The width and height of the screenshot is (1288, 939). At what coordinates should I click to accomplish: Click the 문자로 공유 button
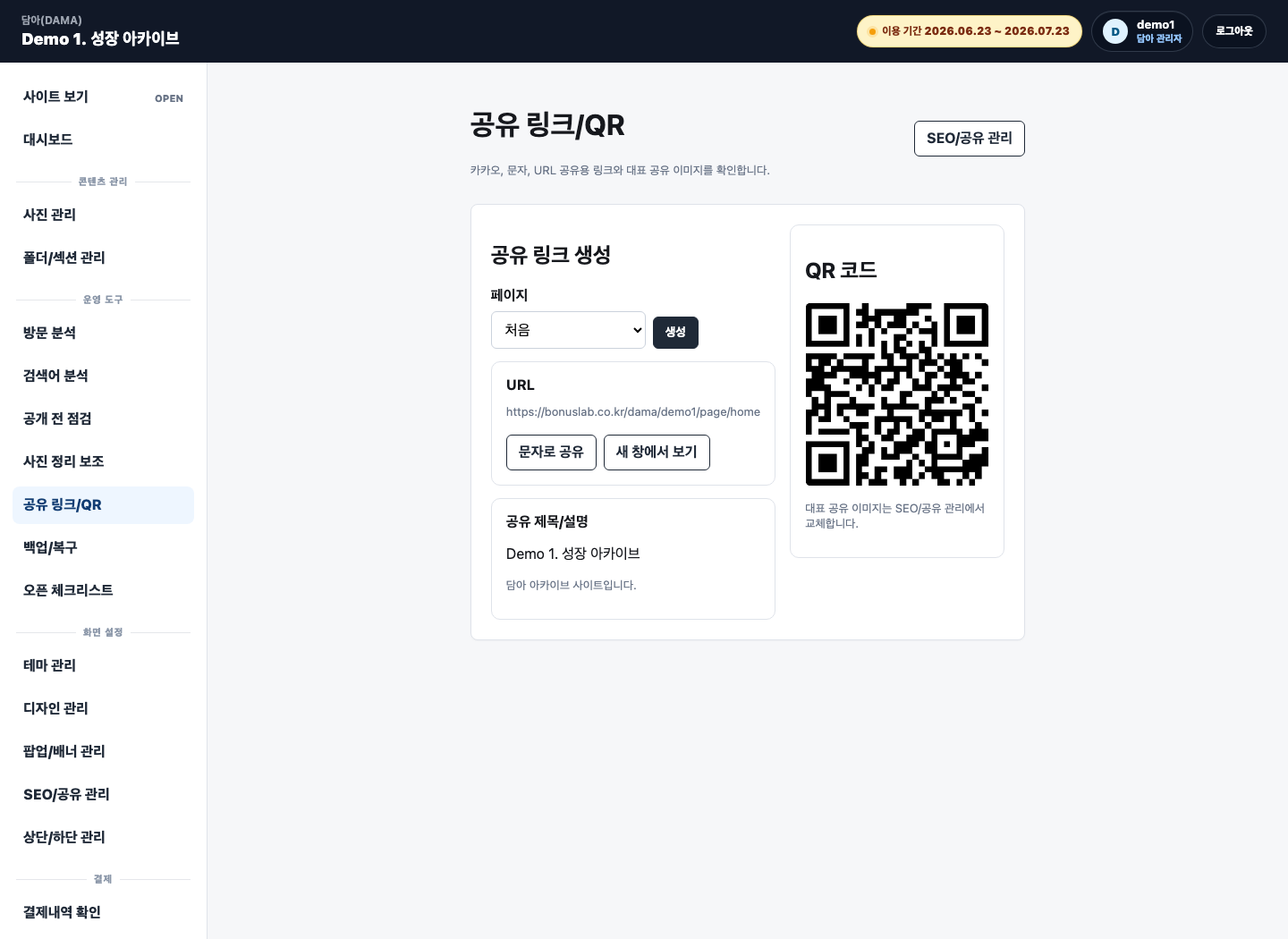[x=551, y=452]
